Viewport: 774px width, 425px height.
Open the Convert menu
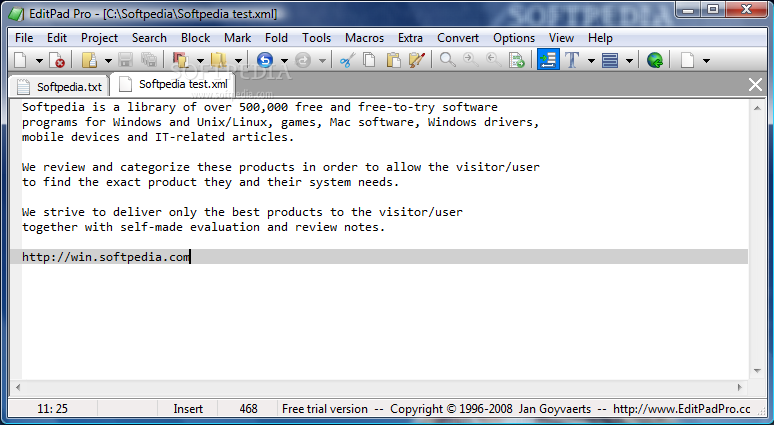pyautogui.click(x=458, y=38)
